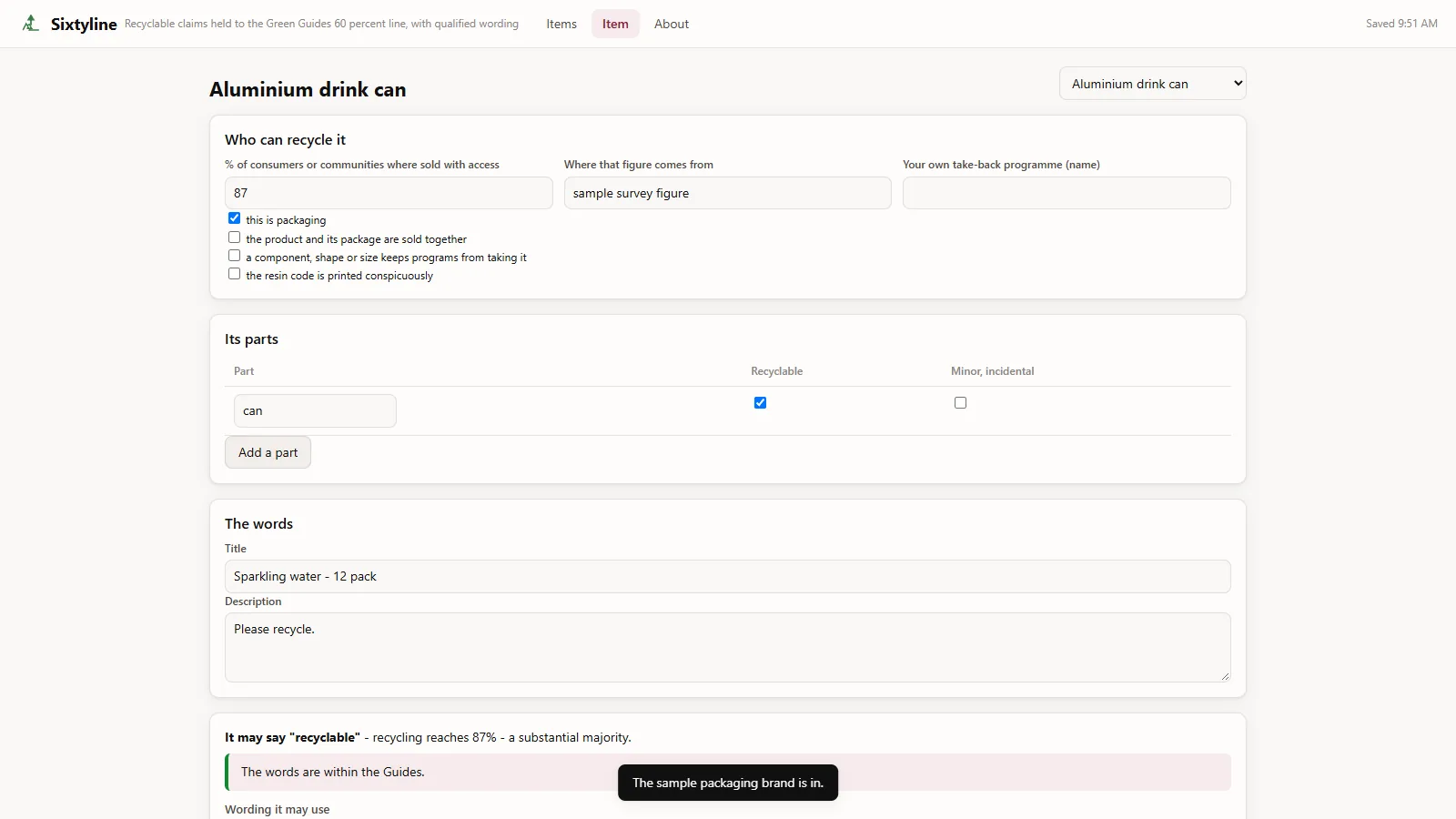Uncheck 'this is packaging' checkbox

point(235,218)
